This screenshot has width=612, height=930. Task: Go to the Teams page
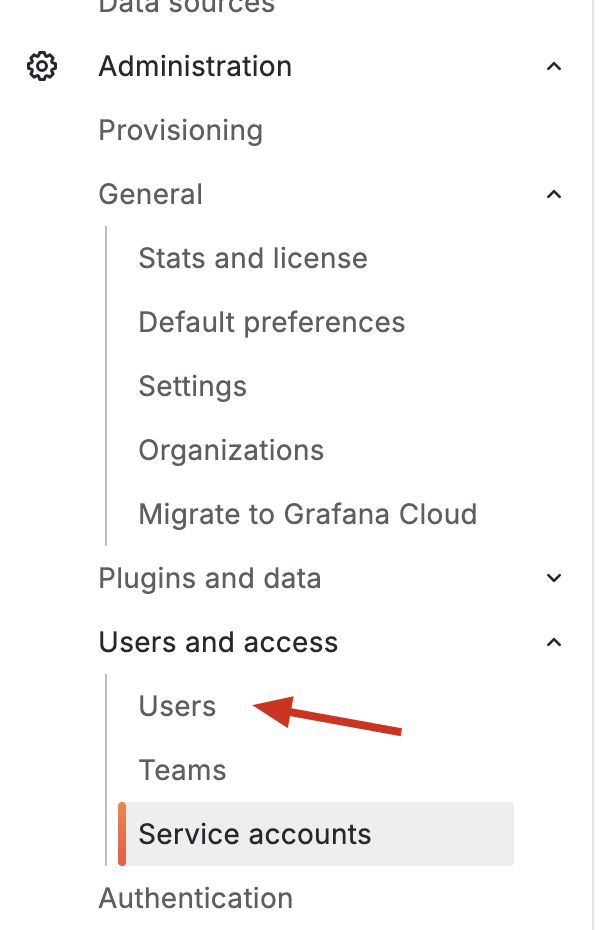[182, 770]
